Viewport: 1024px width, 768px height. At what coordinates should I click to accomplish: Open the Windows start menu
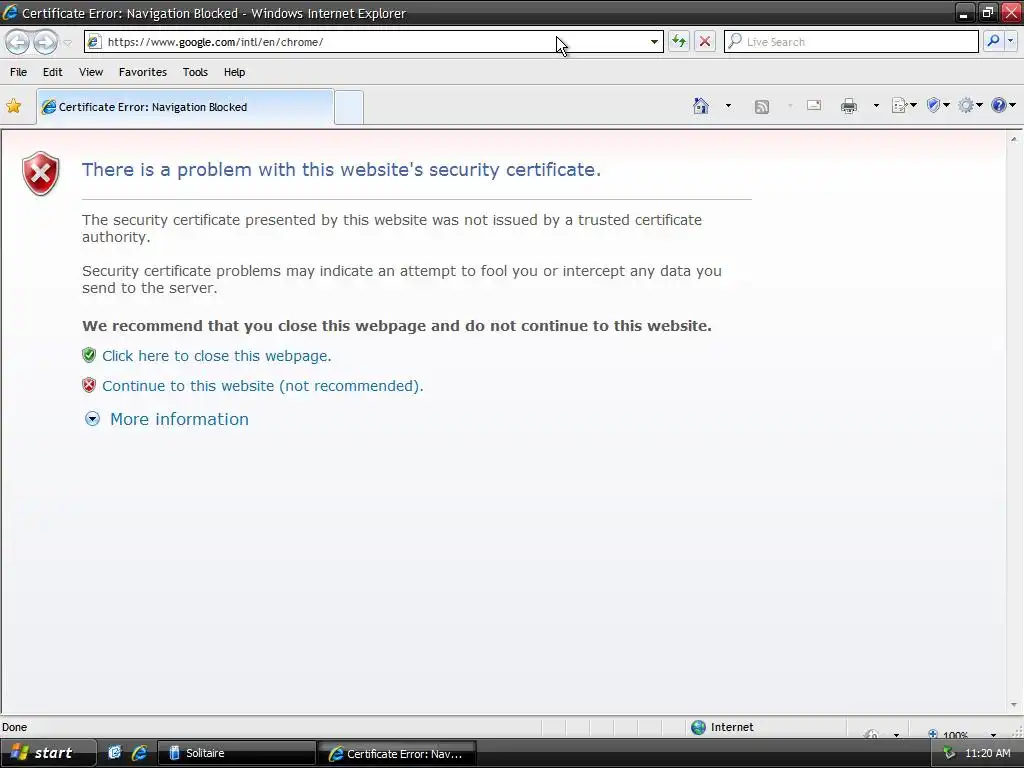tap(48, 753)
